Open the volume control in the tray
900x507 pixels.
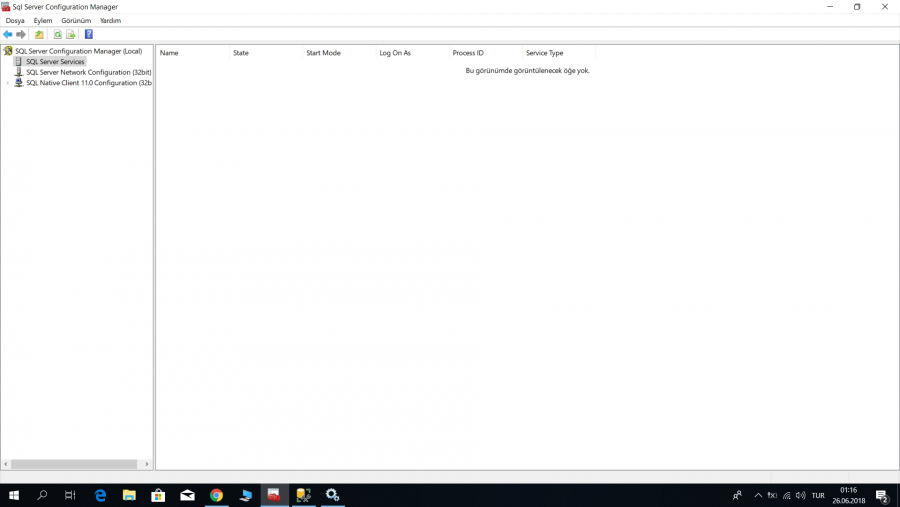pos(801,495)
